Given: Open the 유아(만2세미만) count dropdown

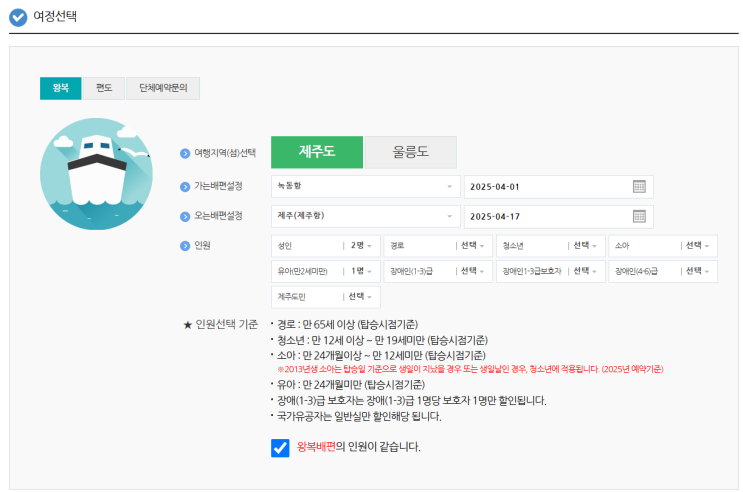Looking at the screenshot, I should (x=326, y=272).
